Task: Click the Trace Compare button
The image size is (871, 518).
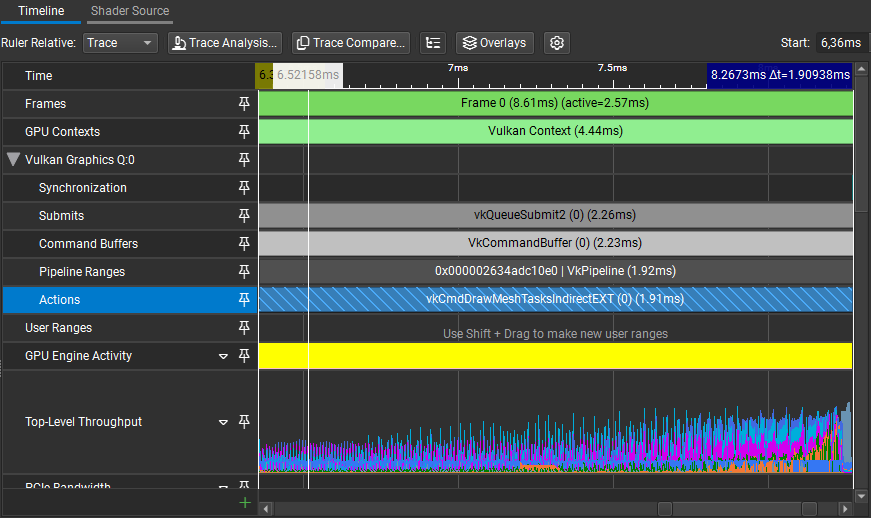Action: pos(350,43)
